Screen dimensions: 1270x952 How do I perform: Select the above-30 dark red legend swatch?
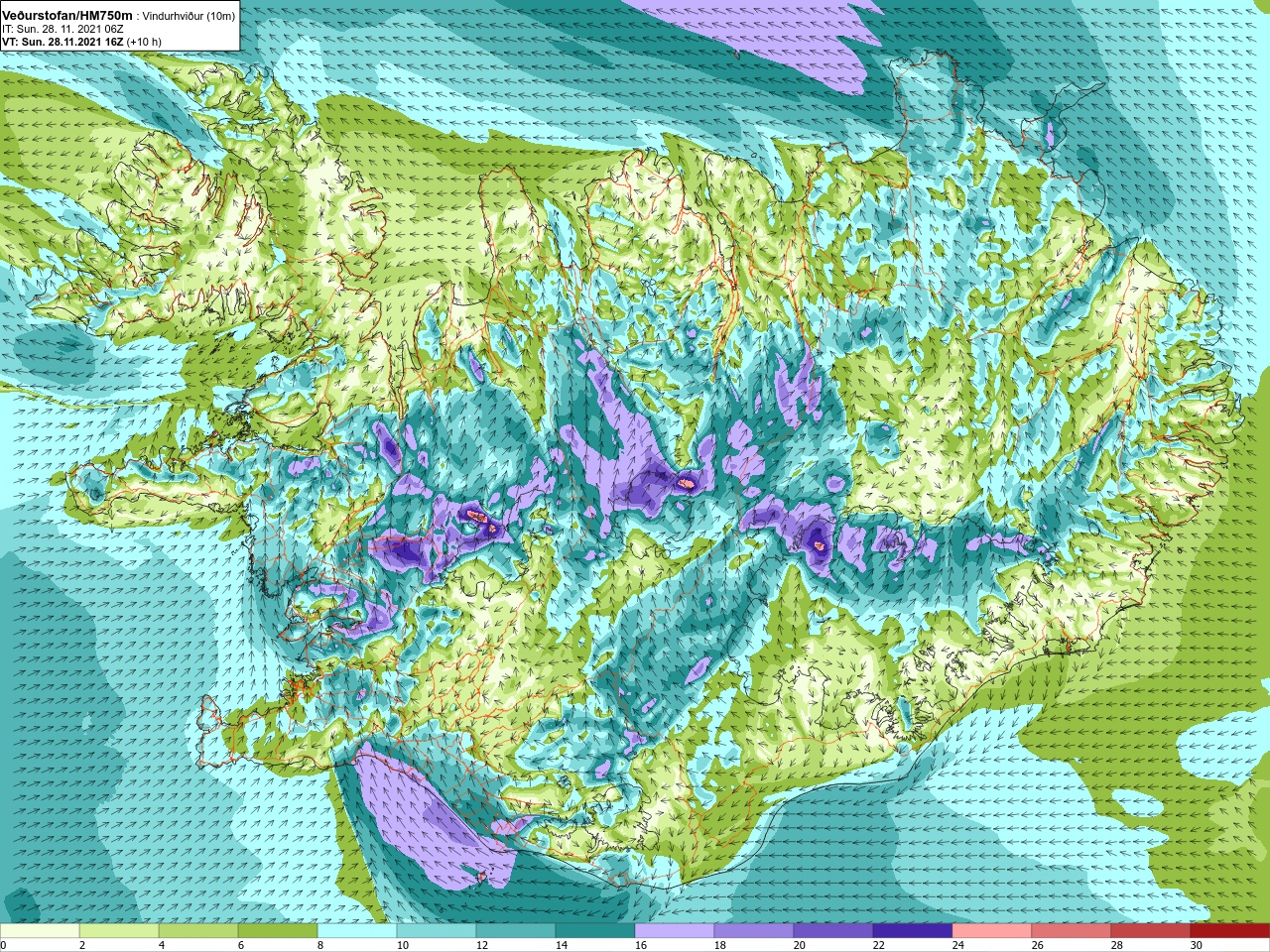(1230, 931)
